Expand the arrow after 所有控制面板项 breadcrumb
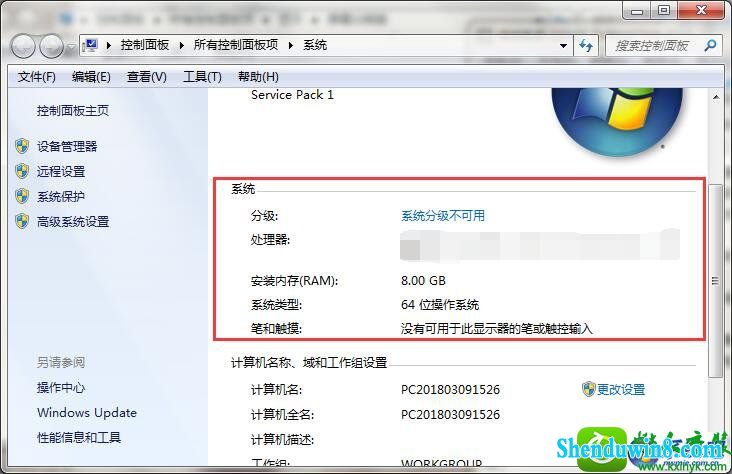732x474 pixels. [291, 45]
